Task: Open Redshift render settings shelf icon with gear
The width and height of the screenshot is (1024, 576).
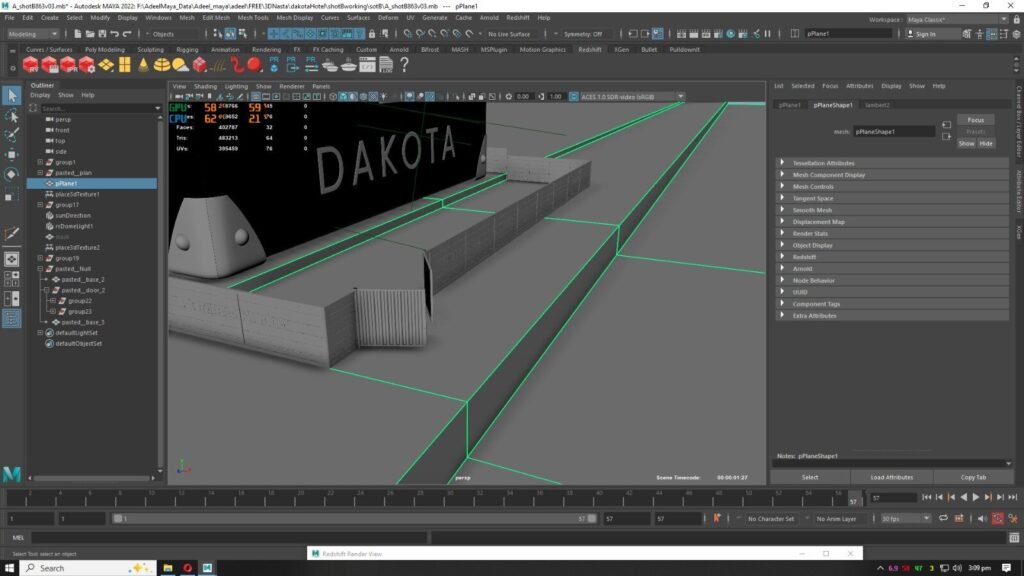Action: 87,65
